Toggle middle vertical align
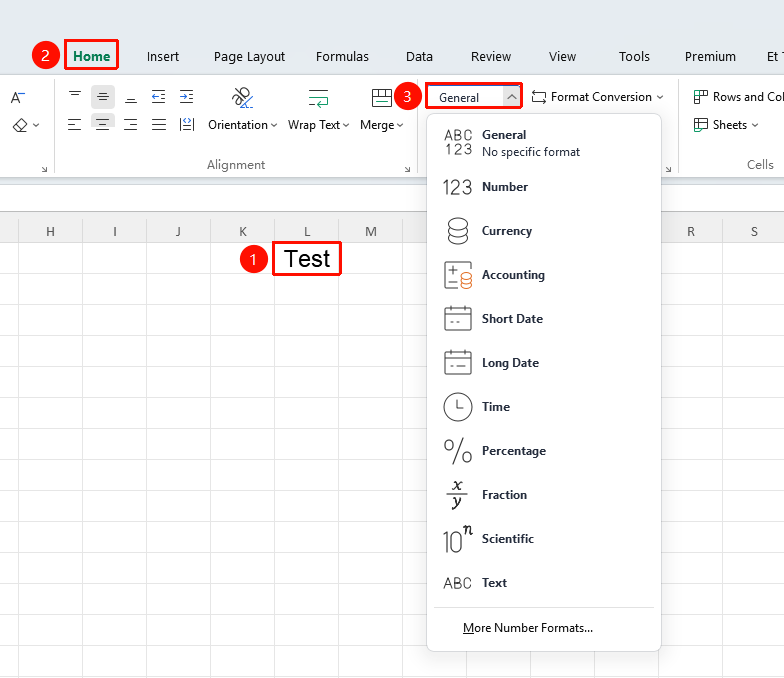This screenshot has height=678, width=784. pos(103,96)
